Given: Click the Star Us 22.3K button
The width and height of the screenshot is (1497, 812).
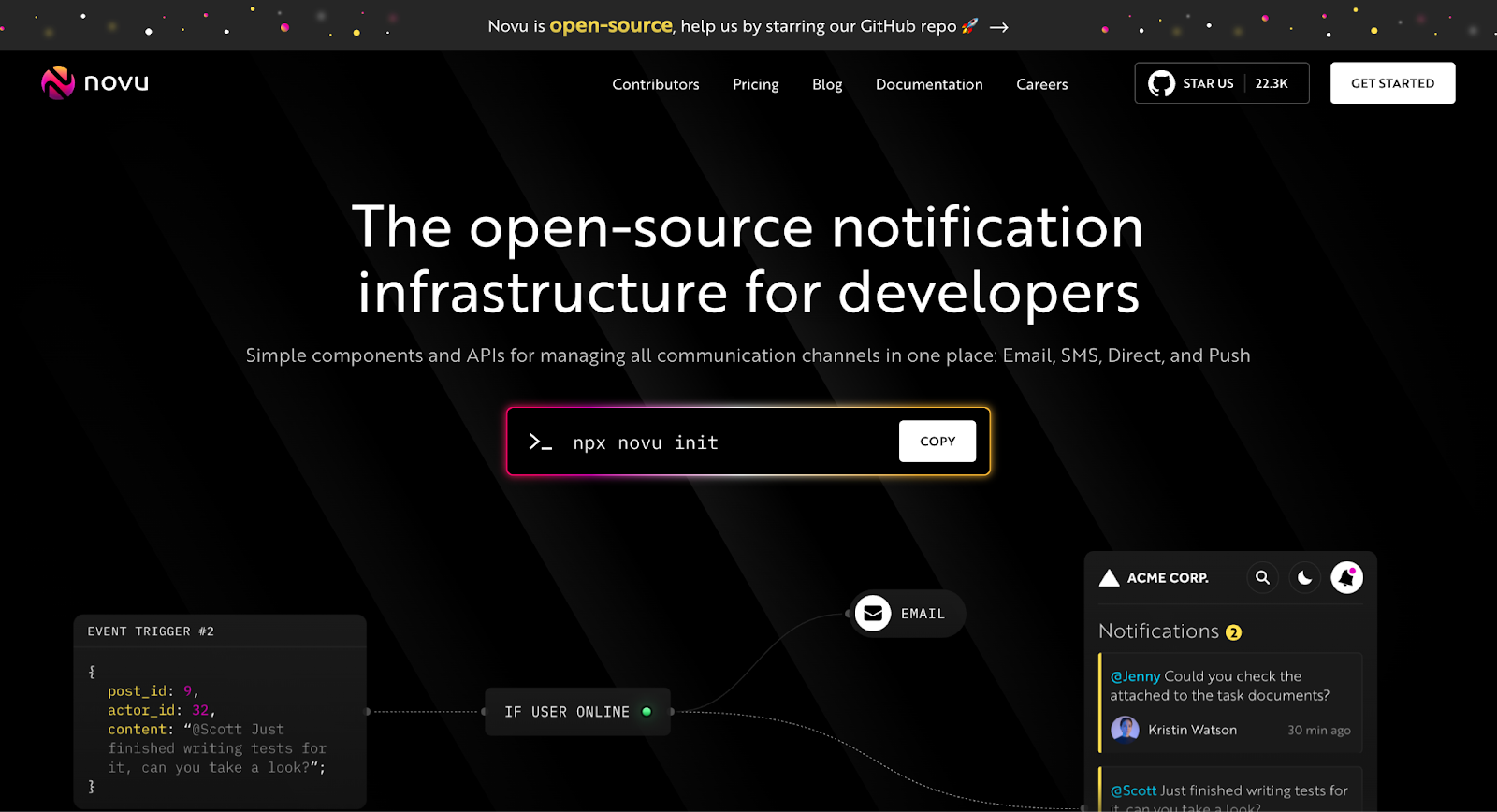Looking at the screenshot, I should tap(1221, 83).
